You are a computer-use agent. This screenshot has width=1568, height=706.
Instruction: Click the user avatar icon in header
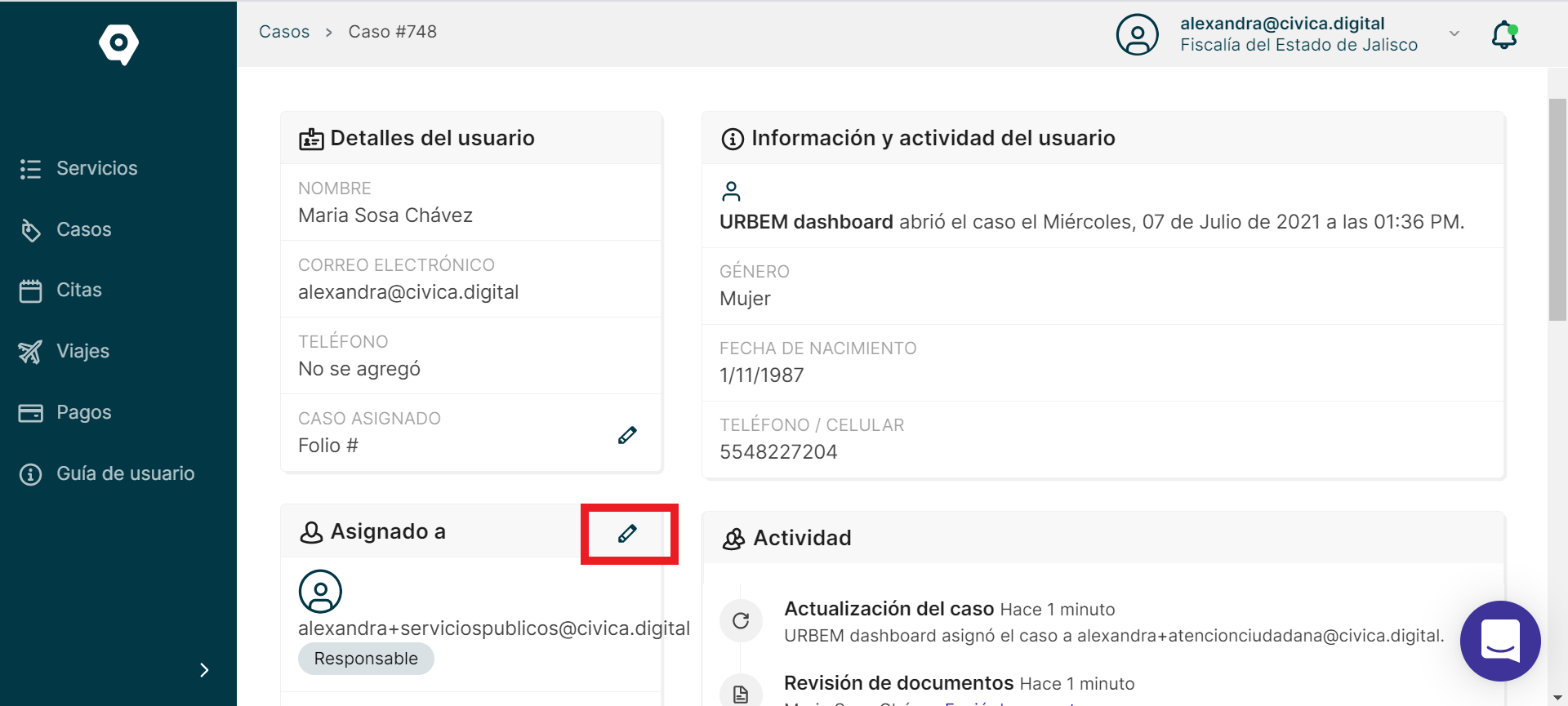[1137, 34]
